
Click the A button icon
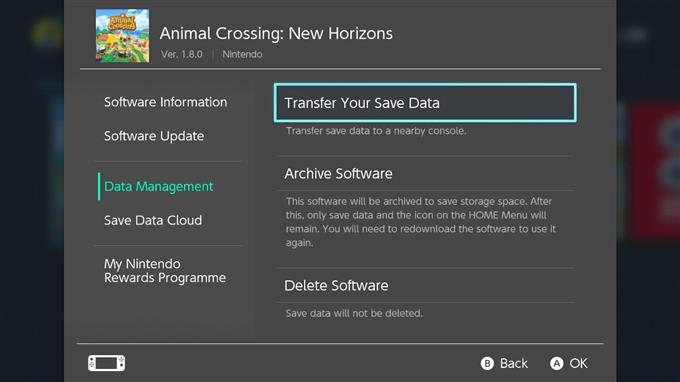tap(556, 363)
